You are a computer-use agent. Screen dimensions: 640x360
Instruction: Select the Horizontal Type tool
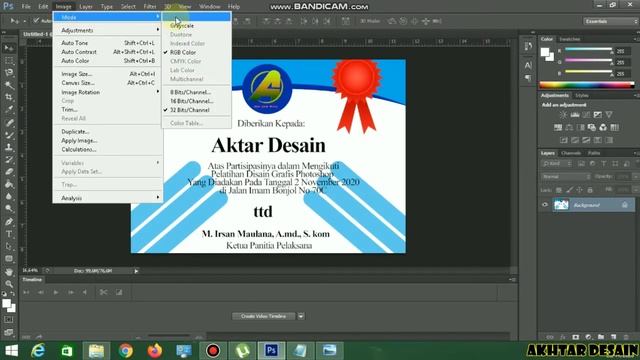click(x=9, y=234)
